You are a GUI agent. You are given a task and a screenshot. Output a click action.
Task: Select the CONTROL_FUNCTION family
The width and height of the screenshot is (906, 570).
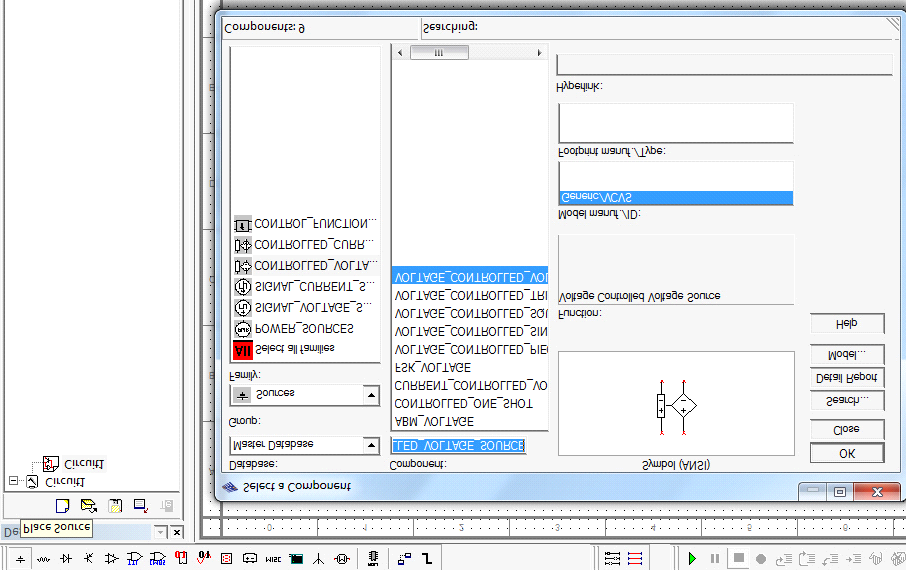point(305,224)
